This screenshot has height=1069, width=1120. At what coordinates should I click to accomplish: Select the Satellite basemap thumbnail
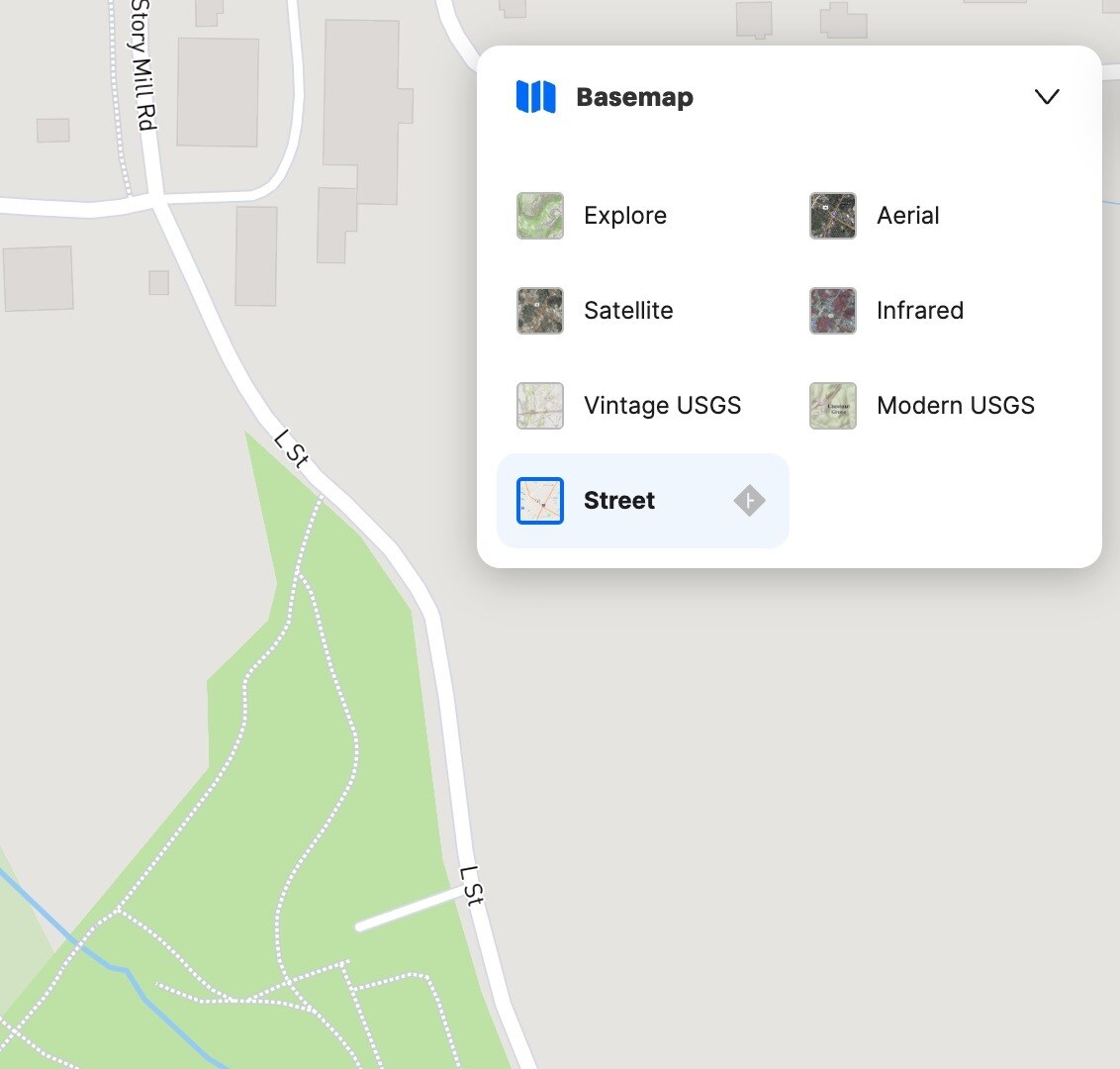(x=539, y=310)
